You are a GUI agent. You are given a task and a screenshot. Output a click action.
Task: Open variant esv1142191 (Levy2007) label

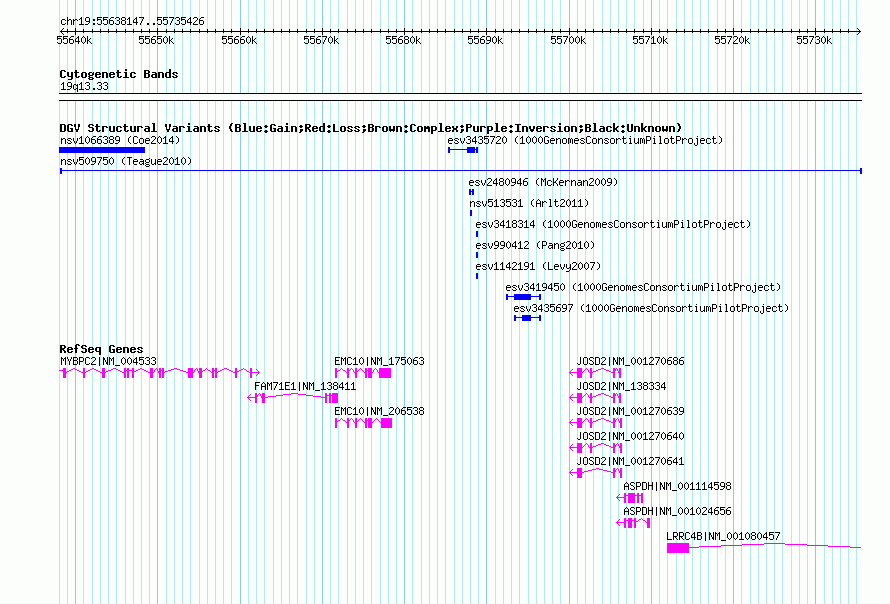(538, 266)
